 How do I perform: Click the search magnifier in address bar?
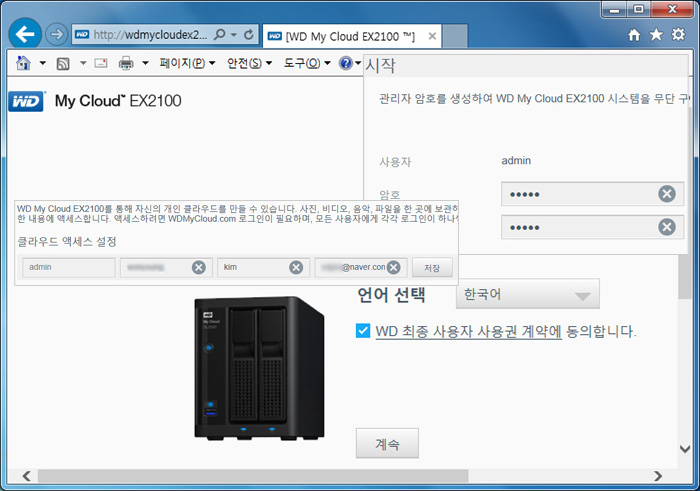220,34
